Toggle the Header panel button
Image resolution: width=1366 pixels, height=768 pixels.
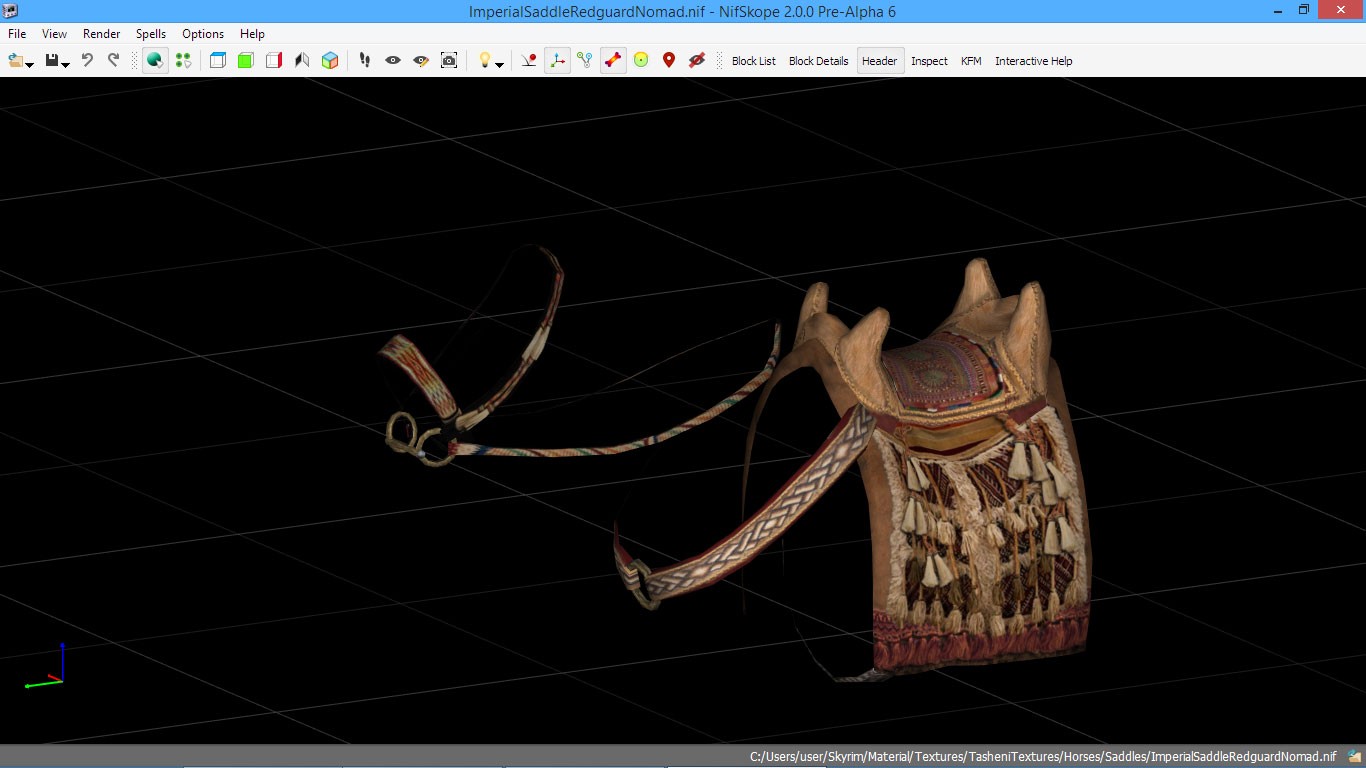[879, 61]
